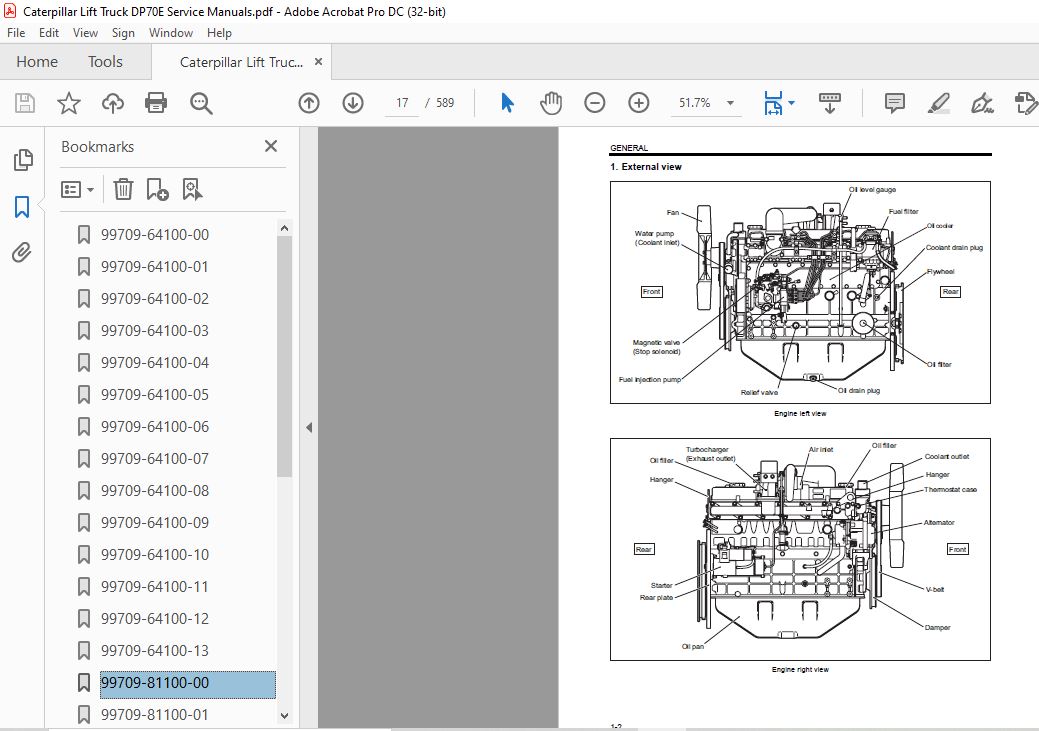Click the Save file icon

(25, 103)
